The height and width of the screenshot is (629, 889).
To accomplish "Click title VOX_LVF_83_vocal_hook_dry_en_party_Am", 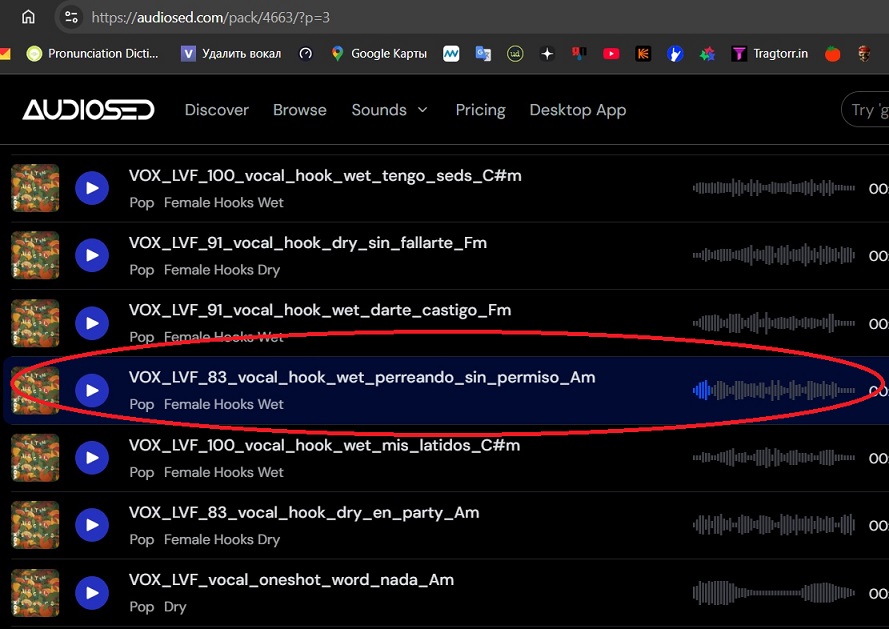I will tap(304, 513).
